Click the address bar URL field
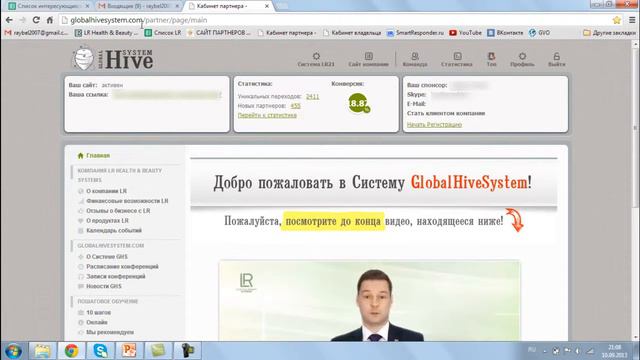 (x=335, y=20)
